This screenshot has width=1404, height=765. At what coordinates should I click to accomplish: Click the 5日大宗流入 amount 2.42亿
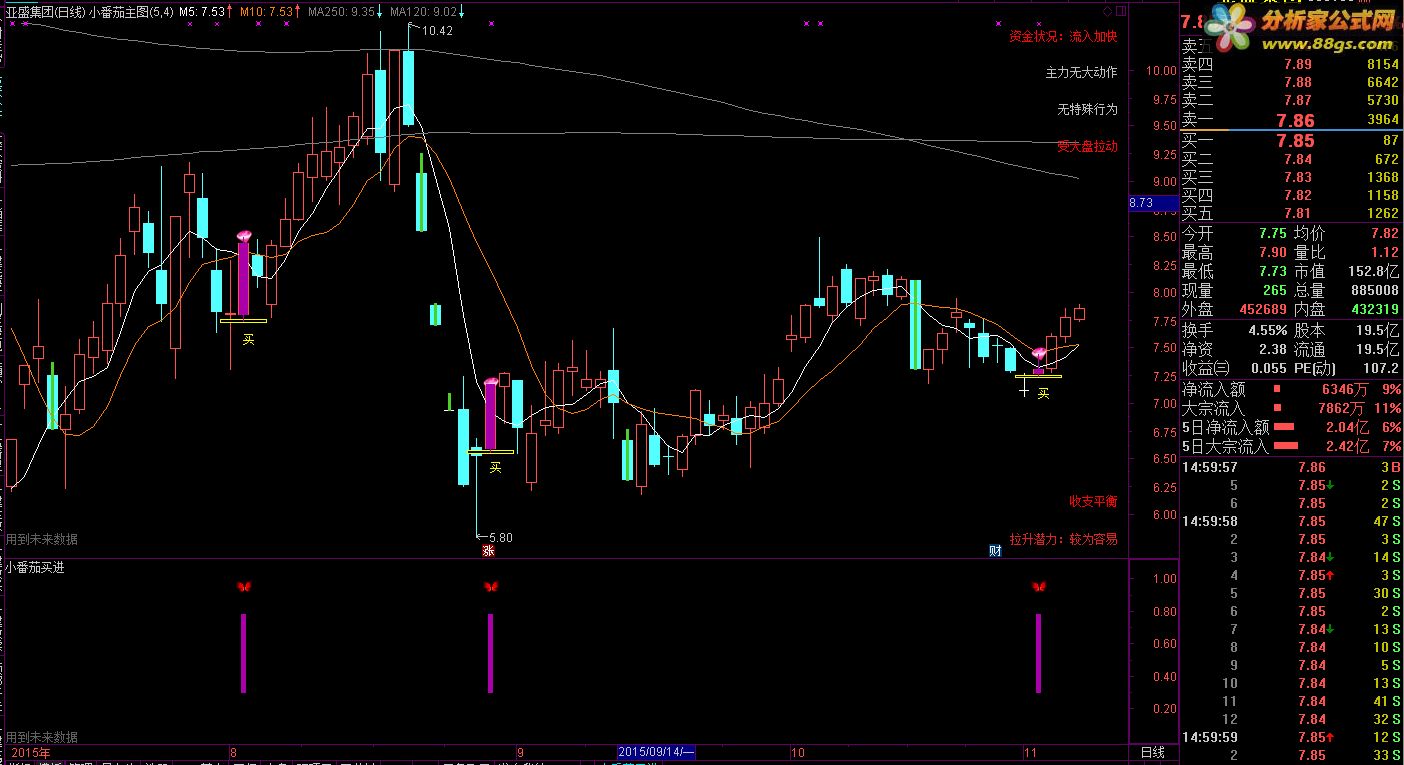[1346, 446]
